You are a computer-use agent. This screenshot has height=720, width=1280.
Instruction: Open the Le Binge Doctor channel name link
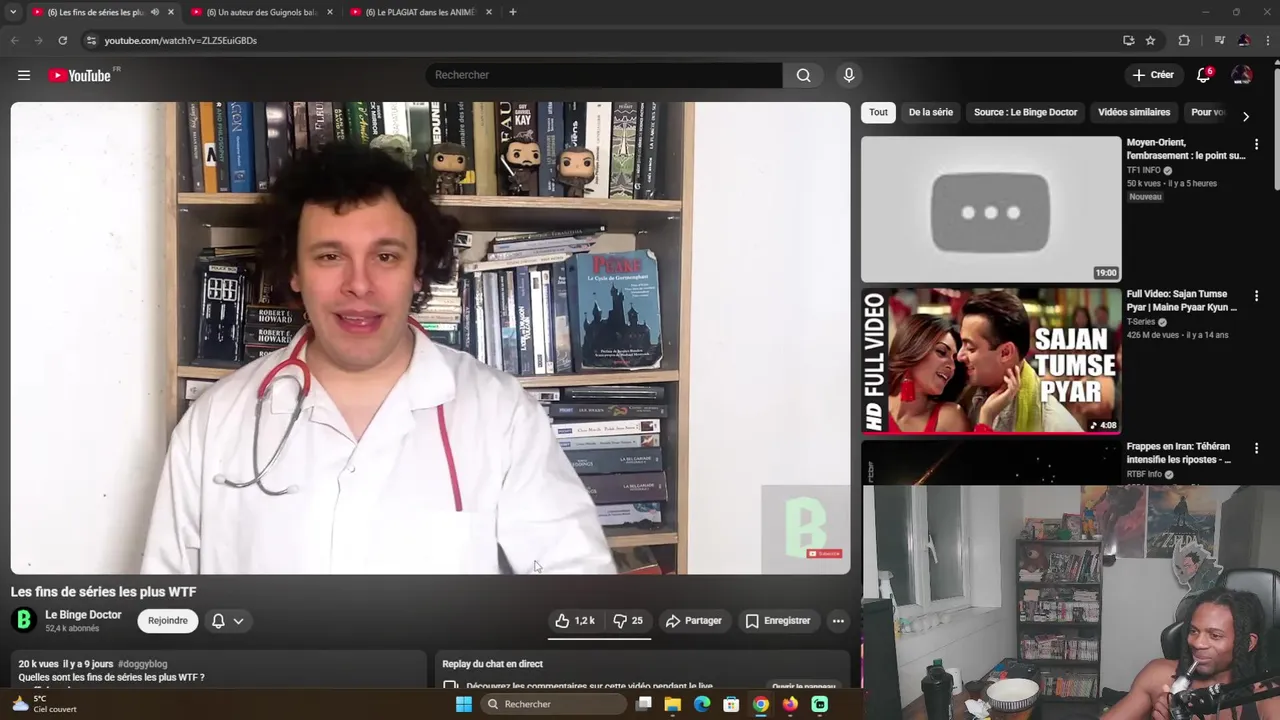click(x=83, y=615)
